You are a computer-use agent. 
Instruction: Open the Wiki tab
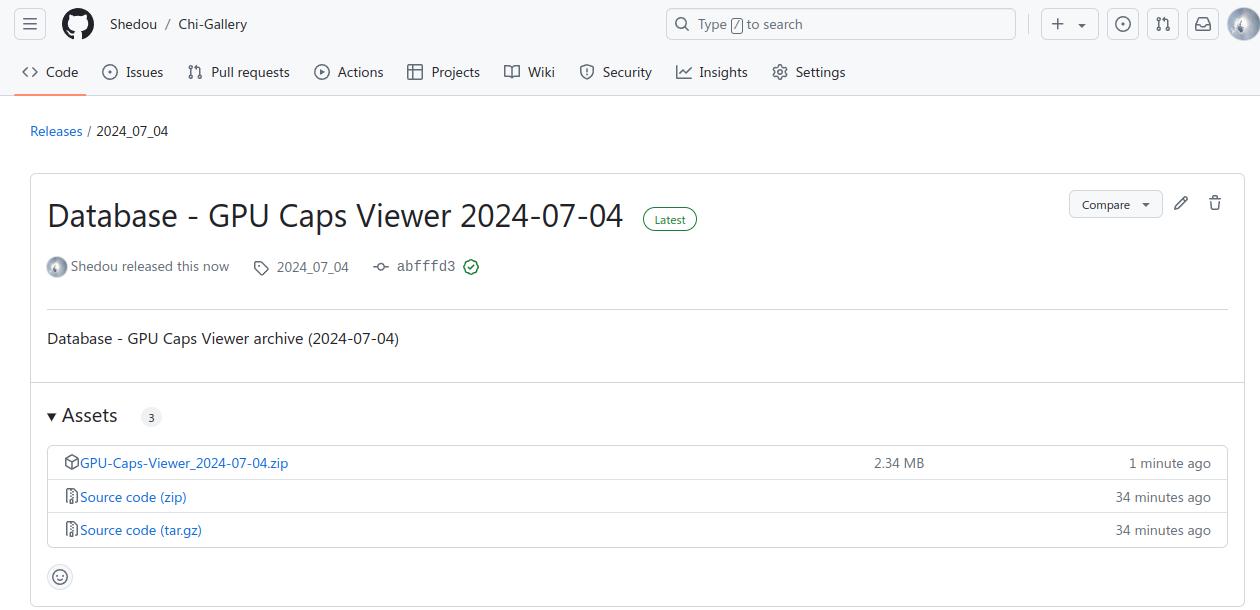[529, 72]
